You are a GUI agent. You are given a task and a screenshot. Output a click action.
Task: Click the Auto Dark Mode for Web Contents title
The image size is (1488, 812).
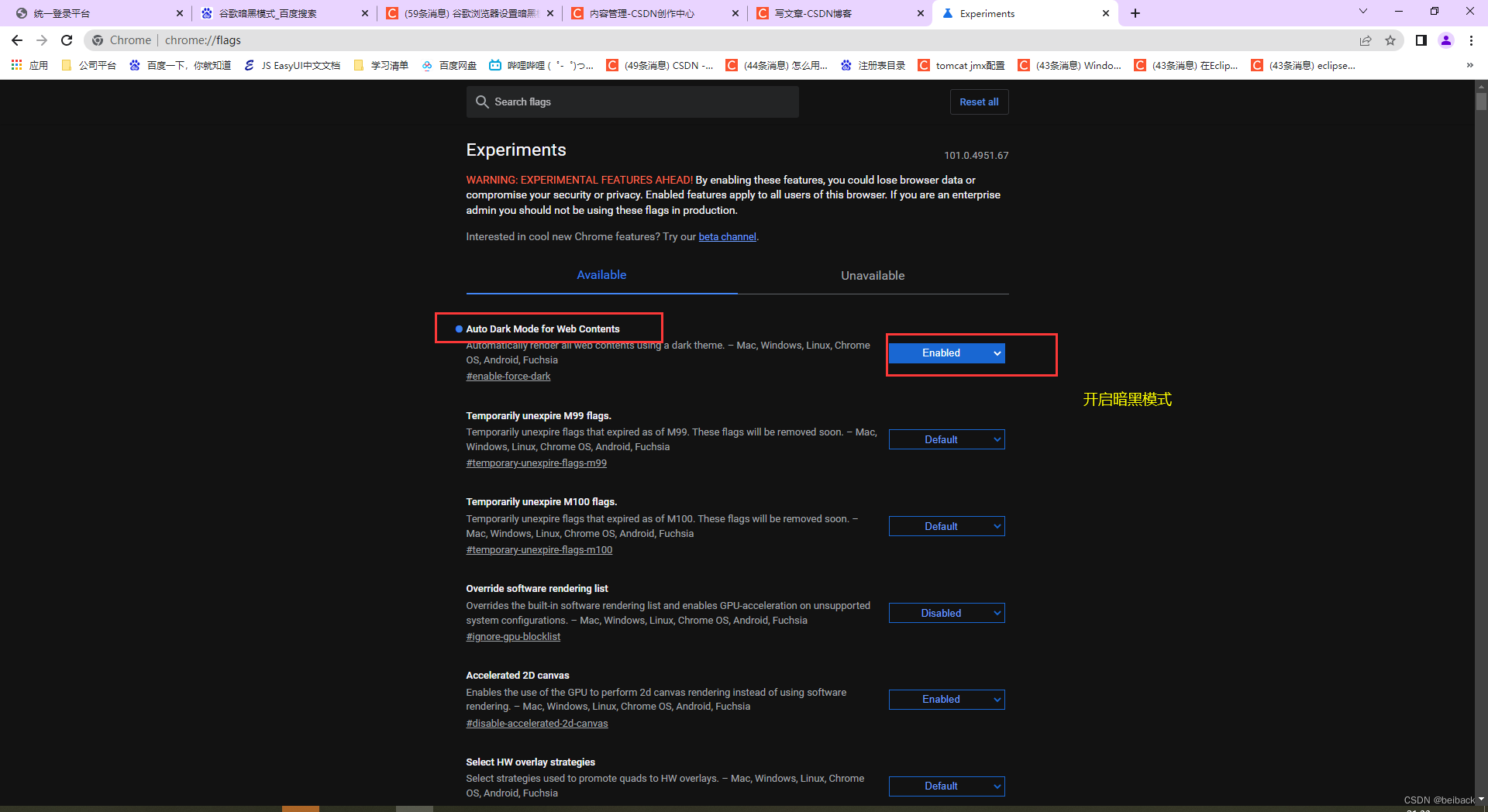point(542,329)
